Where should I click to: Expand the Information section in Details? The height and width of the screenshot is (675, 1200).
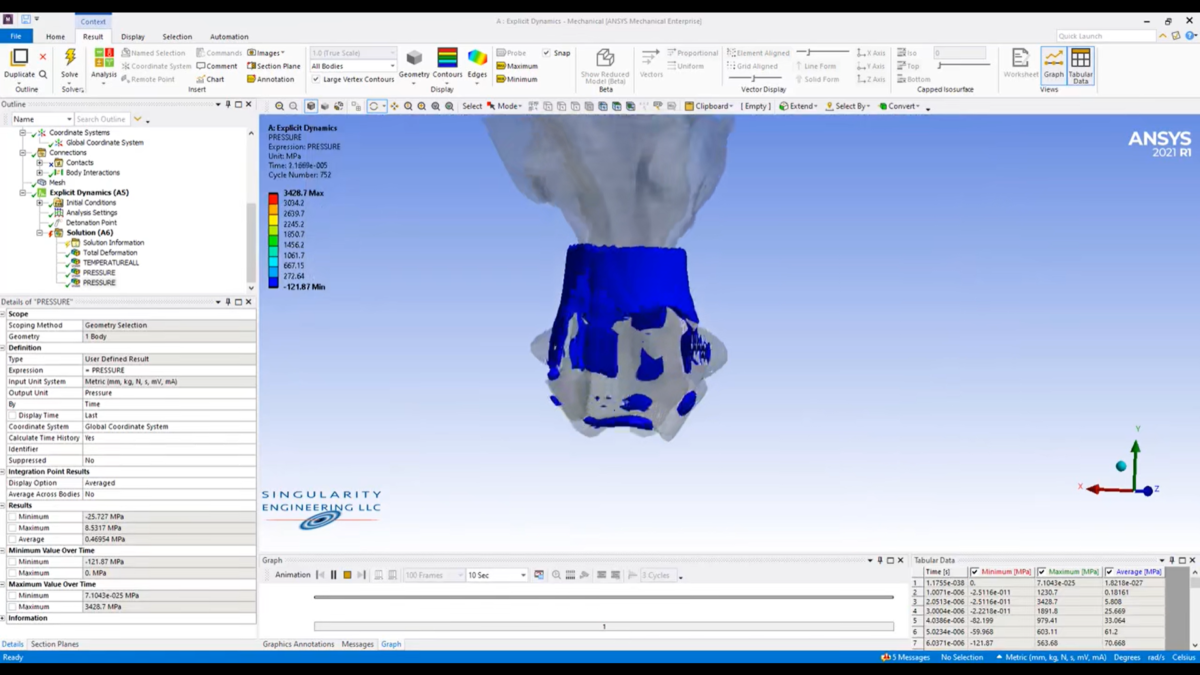pos(3,618)
